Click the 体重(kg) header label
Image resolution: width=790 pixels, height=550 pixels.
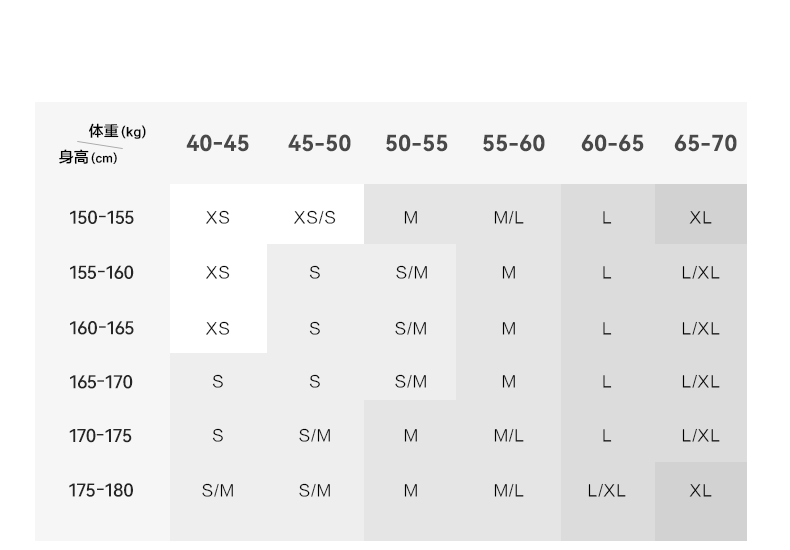tap(117, 131)
